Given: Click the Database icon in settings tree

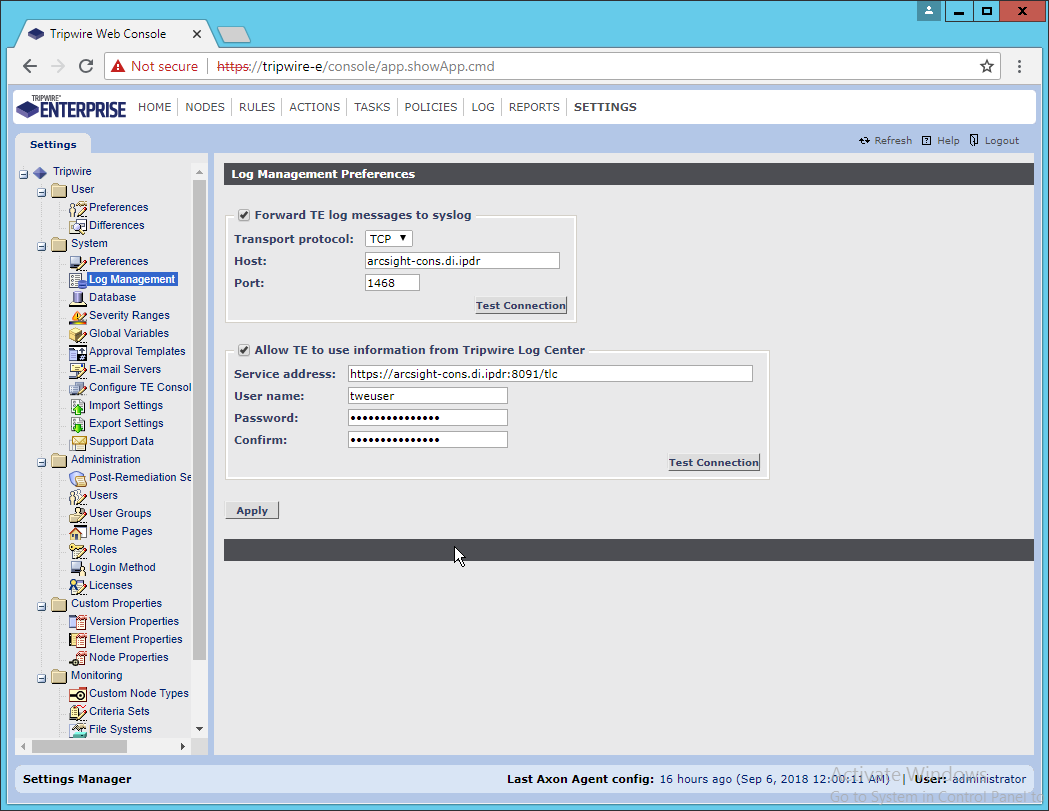Looking at the screenshot, I should 78,297.
